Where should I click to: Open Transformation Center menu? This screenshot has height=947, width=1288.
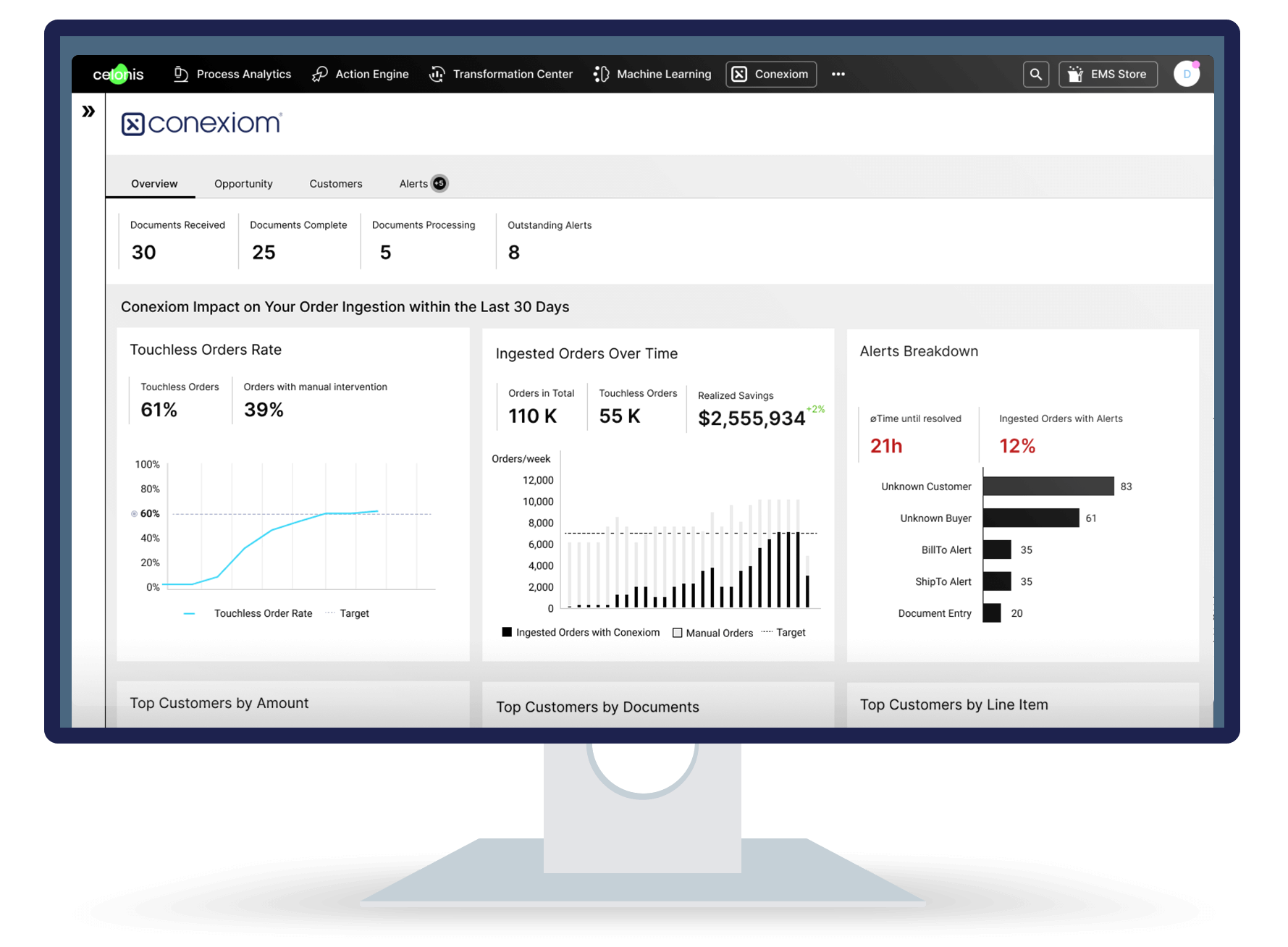pos(501,74)
